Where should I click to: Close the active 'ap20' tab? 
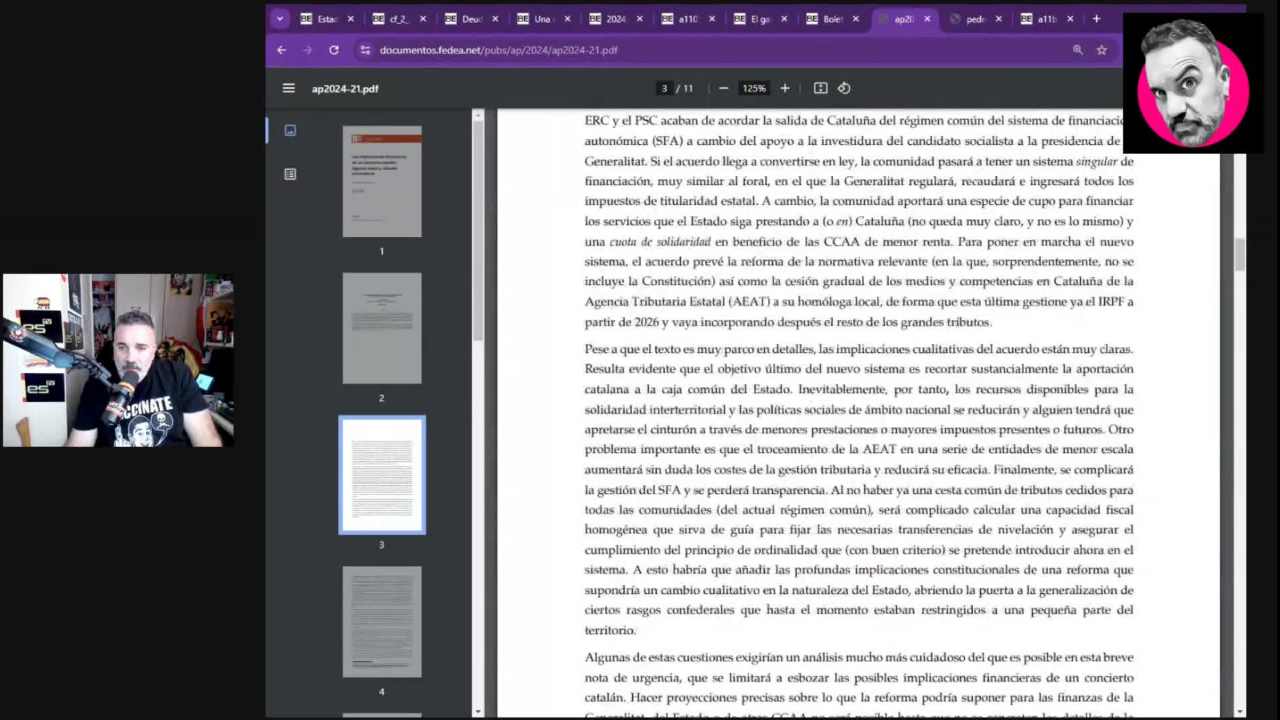[x=927, y=19]
